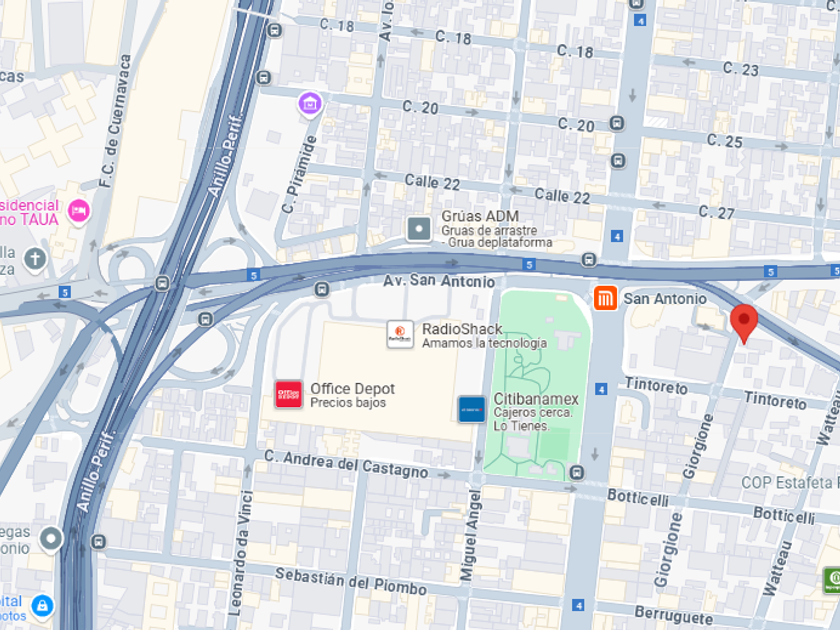This screenshot has width=840, height=630.
Task: Click the RadioShack store icon
Action: click(x=400, y=334)
